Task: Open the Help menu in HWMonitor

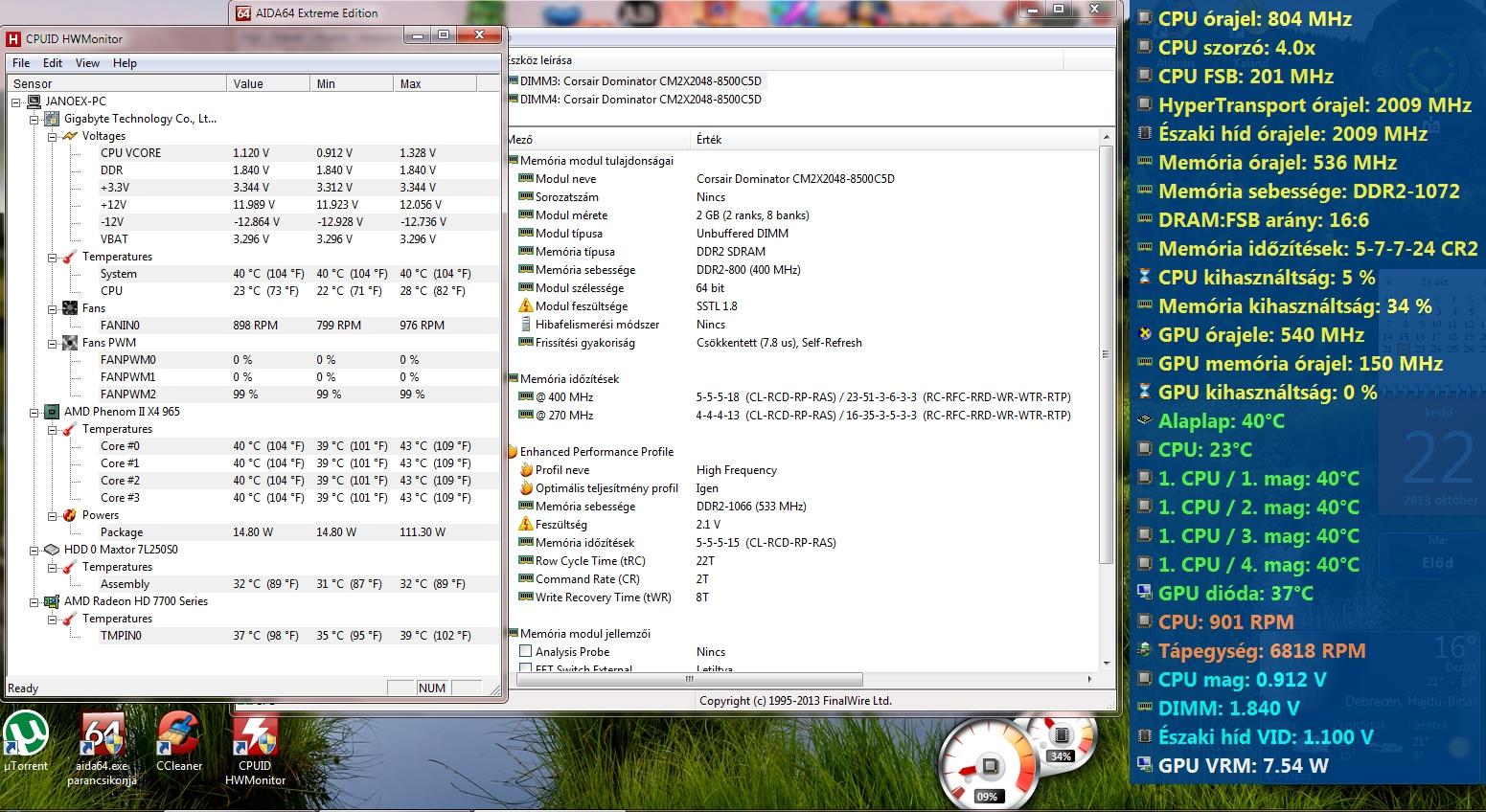Action: pos(125,63)
